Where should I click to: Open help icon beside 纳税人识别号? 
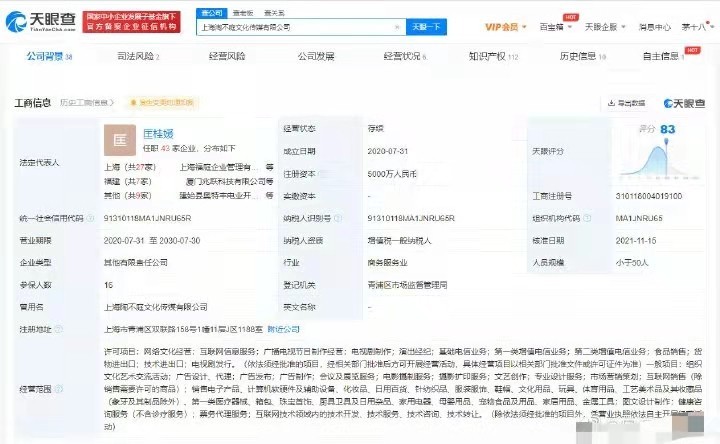tap(338, 218)
